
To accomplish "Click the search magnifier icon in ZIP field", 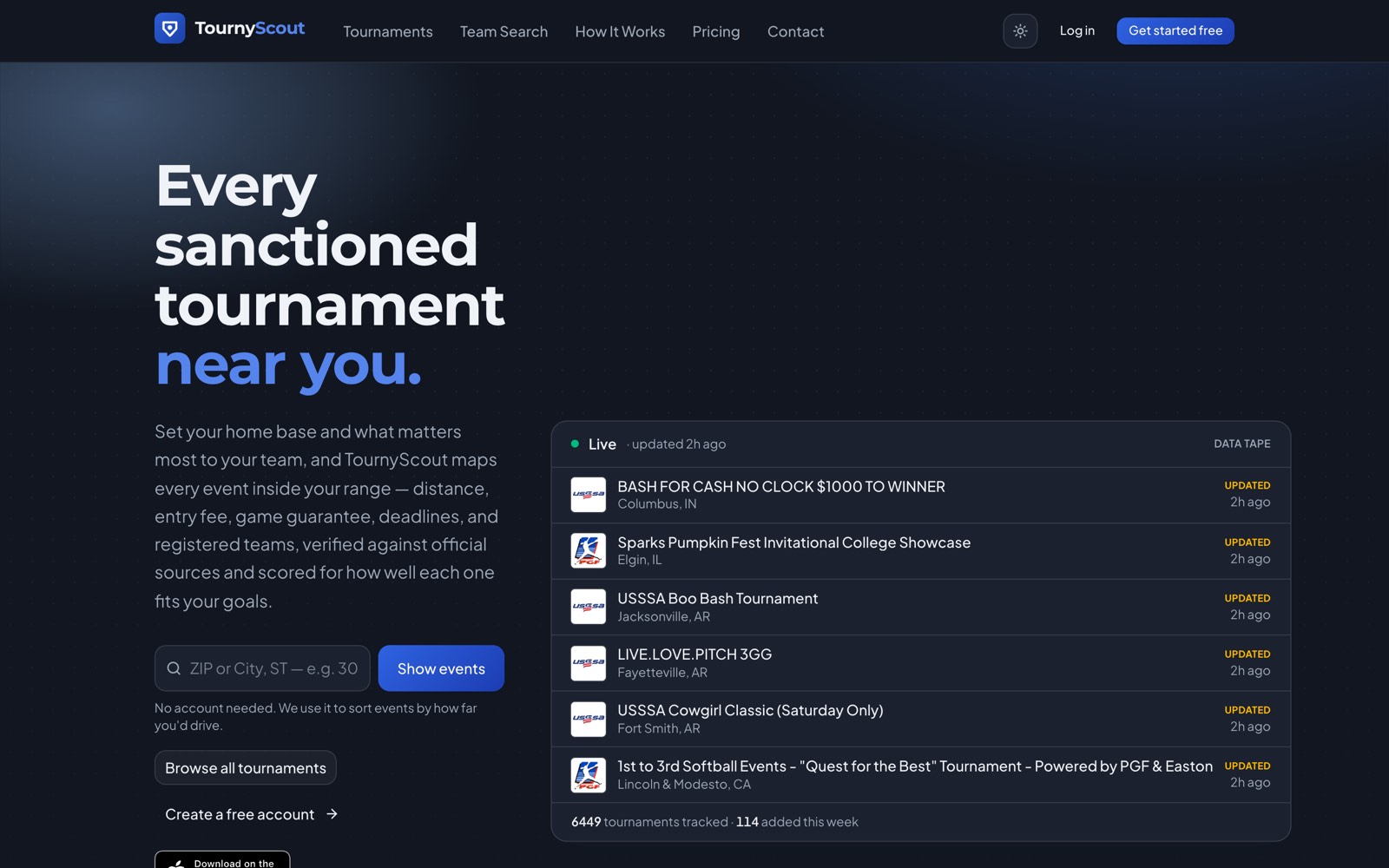I will click(174, 668).
